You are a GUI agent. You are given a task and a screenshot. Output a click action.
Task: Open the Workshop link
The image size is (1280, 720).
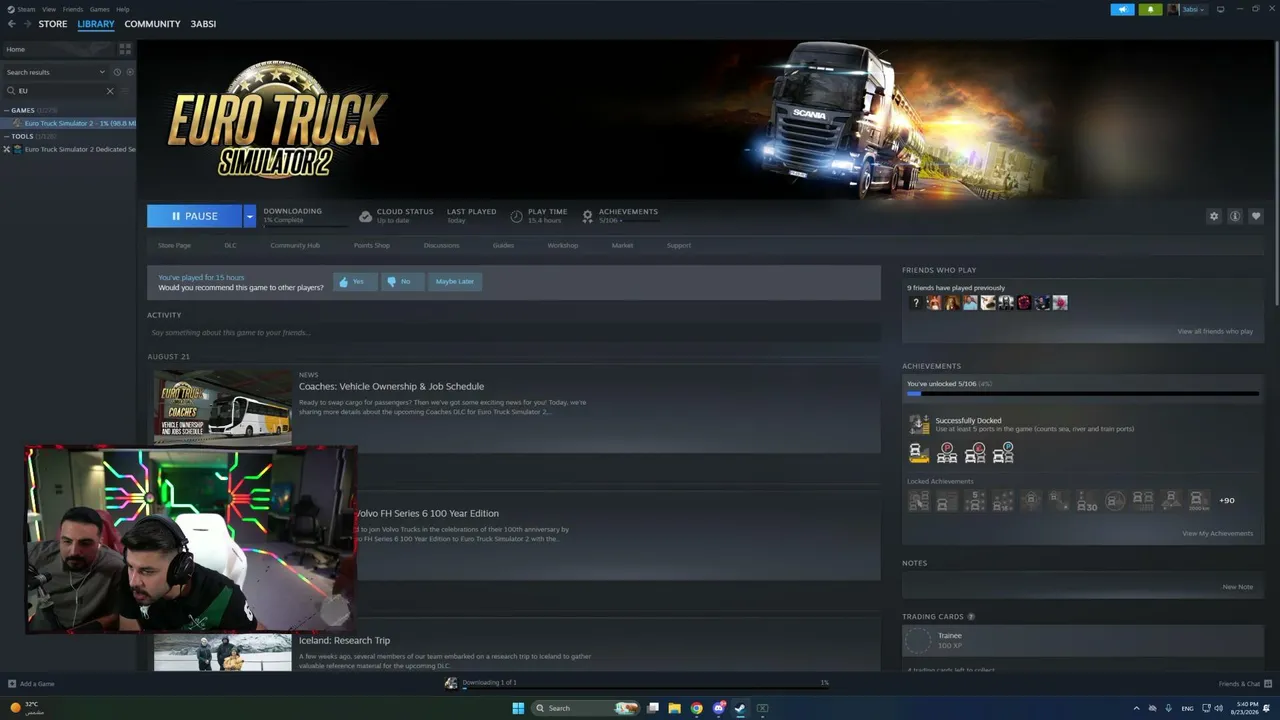(562, 245)
